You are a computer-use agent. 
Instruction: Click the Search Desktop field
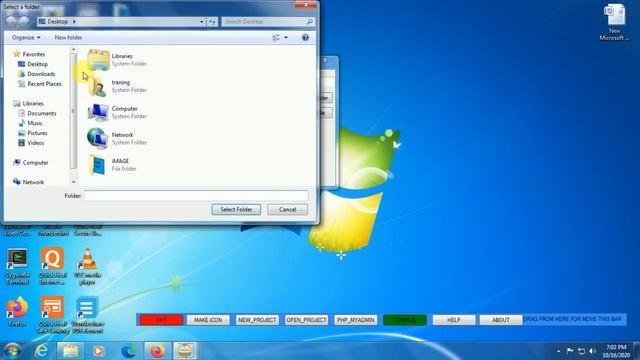click(x=264, y=21)
